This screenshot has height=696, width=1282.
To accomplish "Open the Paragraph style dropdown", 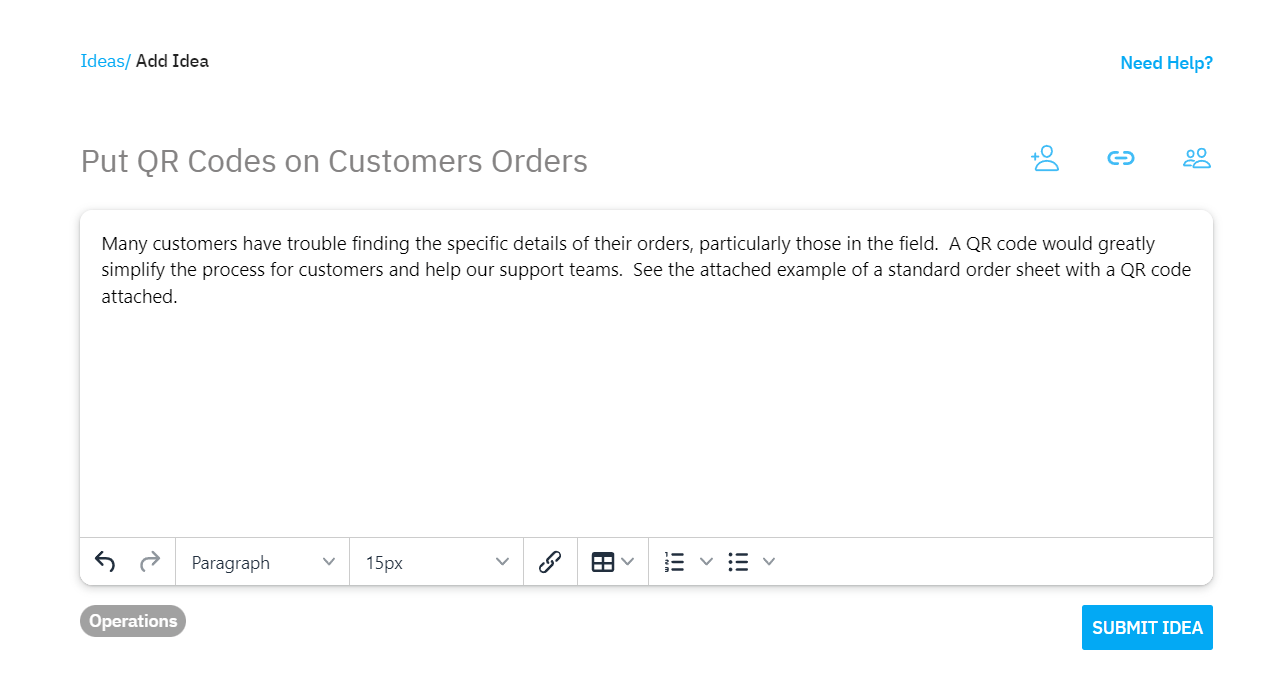I will [x=262, y=562].
